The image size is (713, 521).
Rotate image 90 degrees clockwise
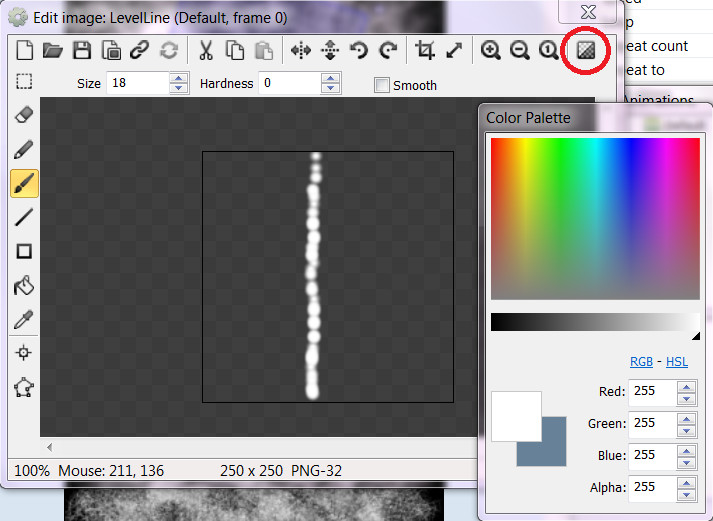click(388, 50)
